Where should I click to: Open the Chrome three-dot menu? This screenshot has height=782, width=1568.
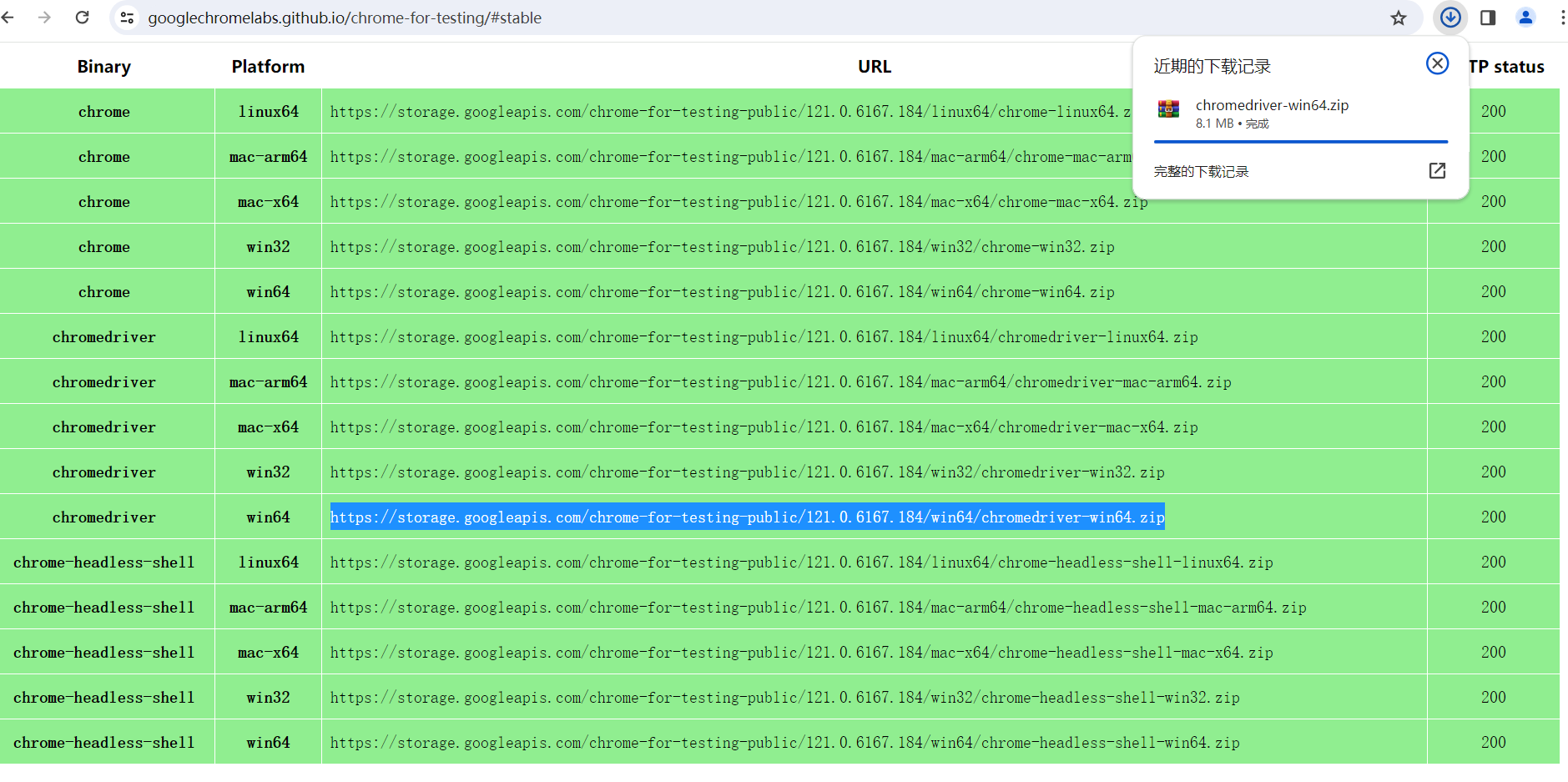pyautogui.click(x=1562, y=18)
